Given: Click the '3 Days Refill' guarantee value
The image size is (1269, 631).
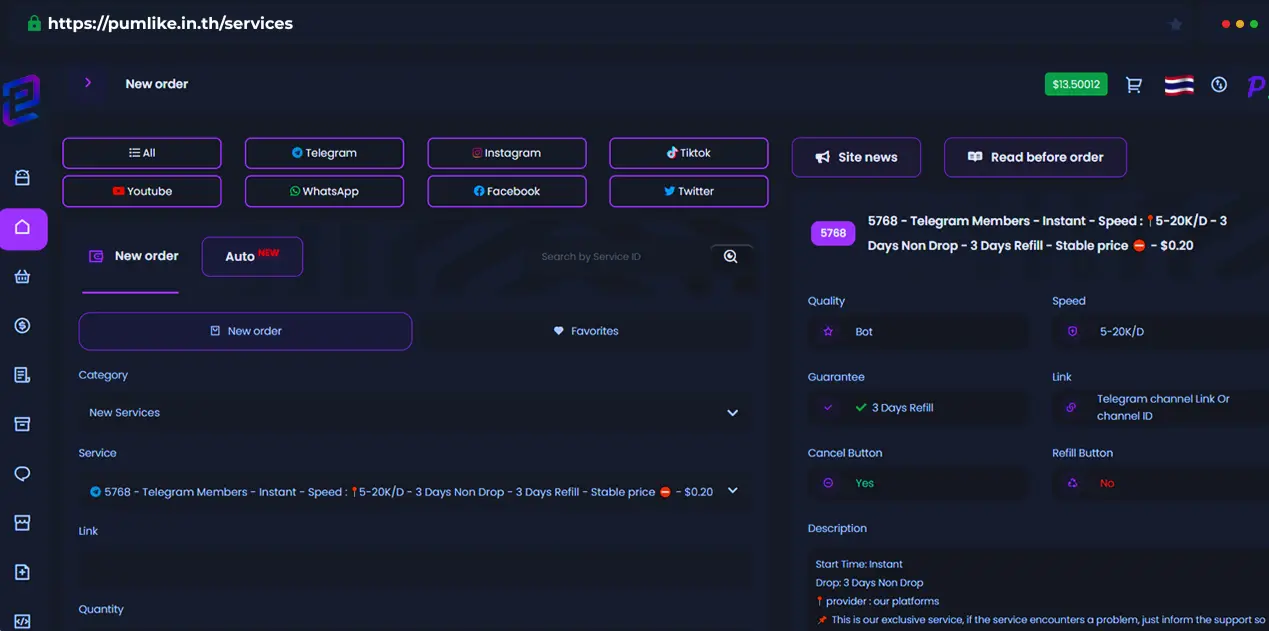Looking at the screenshot, I should click(902, 408).
